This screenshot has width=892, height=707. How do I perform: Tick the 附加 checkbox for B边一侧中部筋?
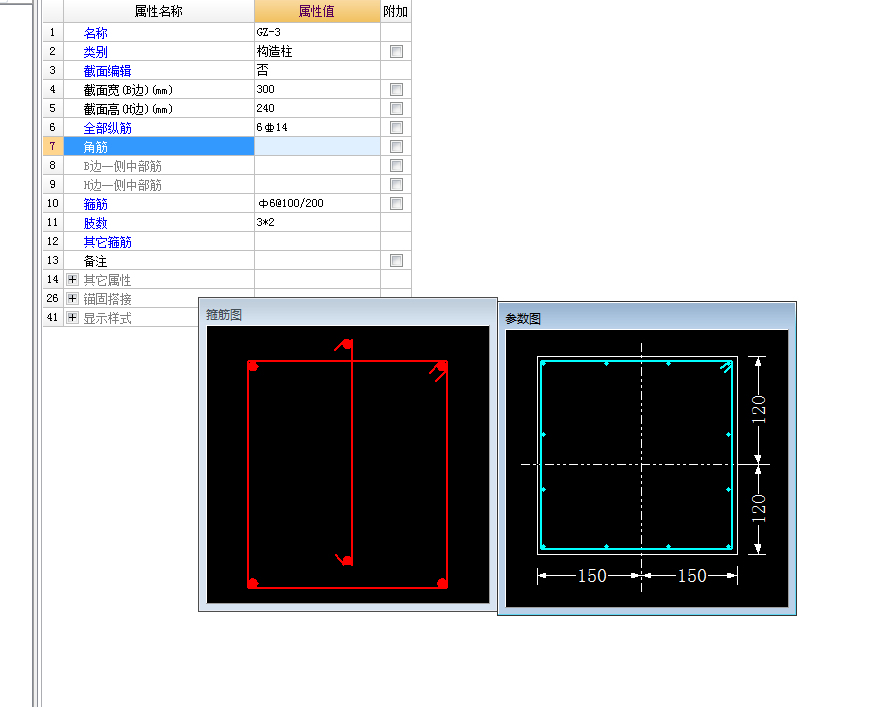point(397,166)
